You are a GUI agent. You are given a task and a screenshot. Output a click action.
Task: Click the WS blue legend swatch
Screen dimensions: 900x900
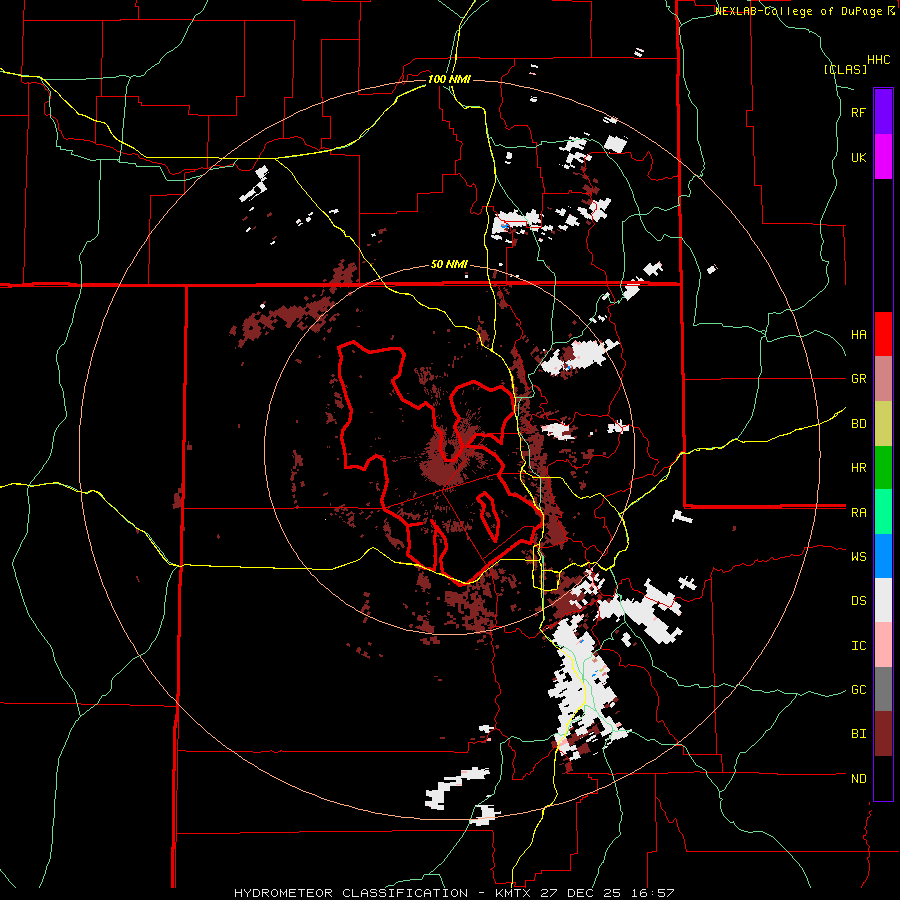click(x=883, y=556)
